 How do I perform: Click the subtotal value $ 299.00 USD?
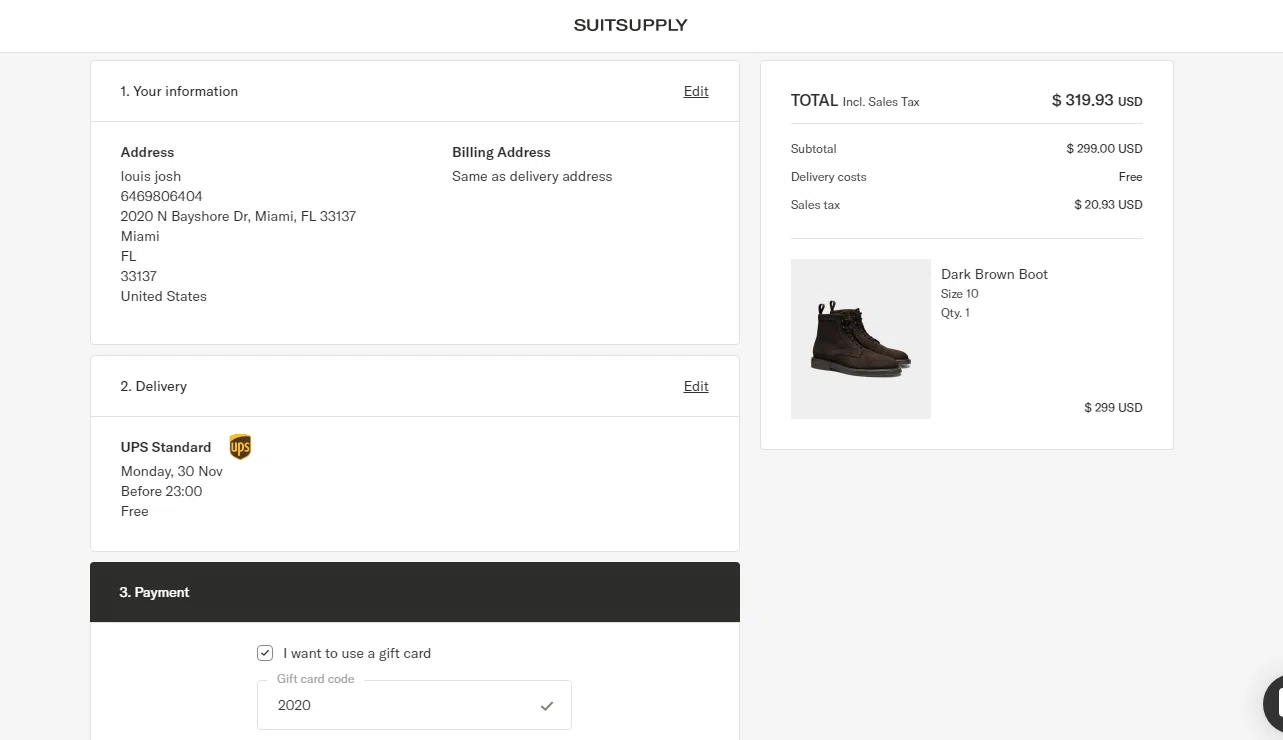coord(1104,149)
